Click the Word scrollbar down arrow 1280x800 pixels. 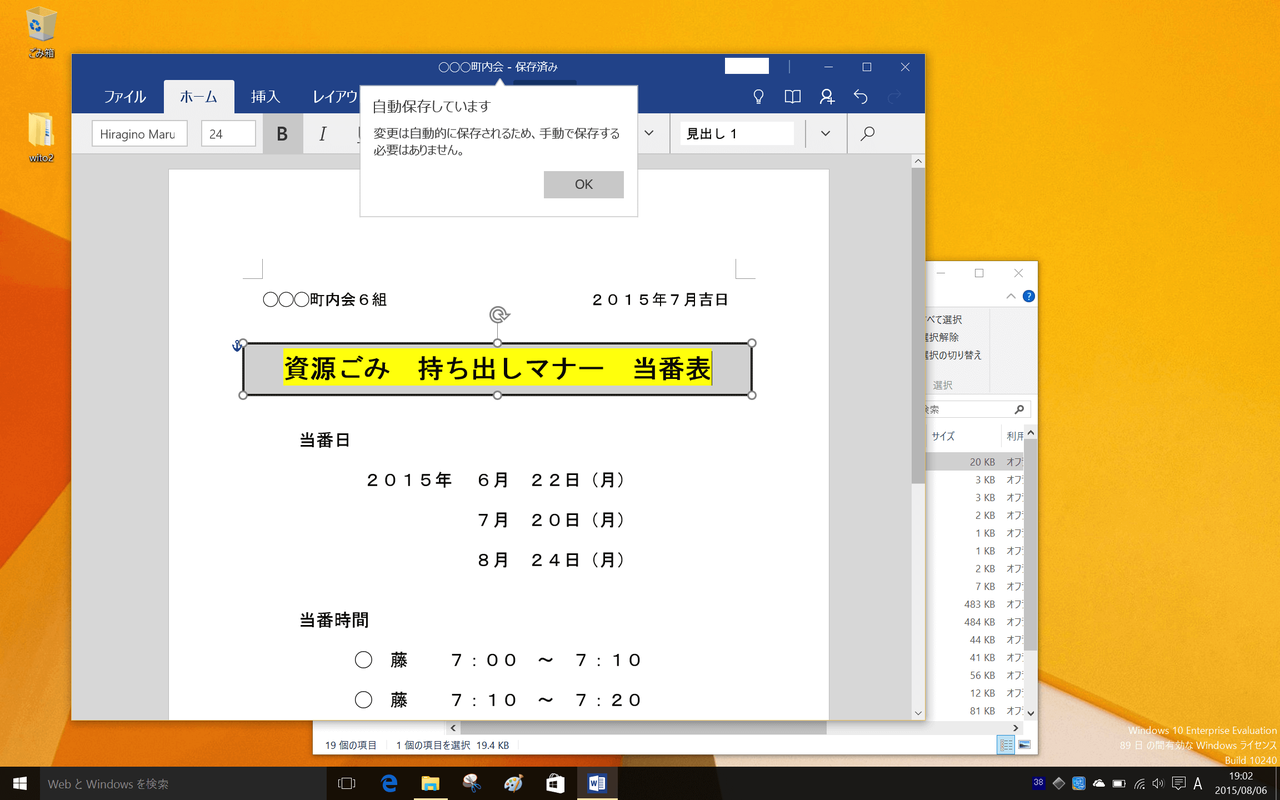918,713
